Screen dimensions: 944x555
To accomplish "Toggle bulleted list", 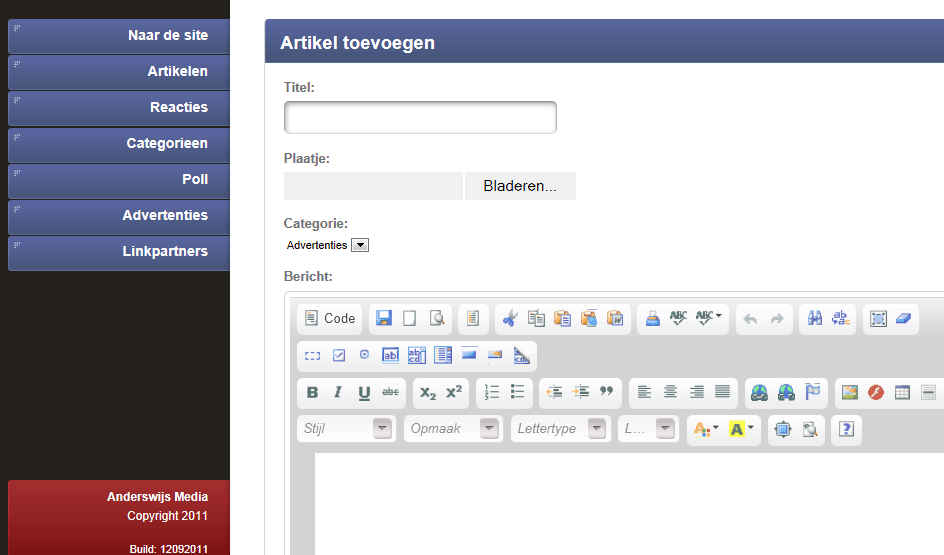I will pos(518,392).
